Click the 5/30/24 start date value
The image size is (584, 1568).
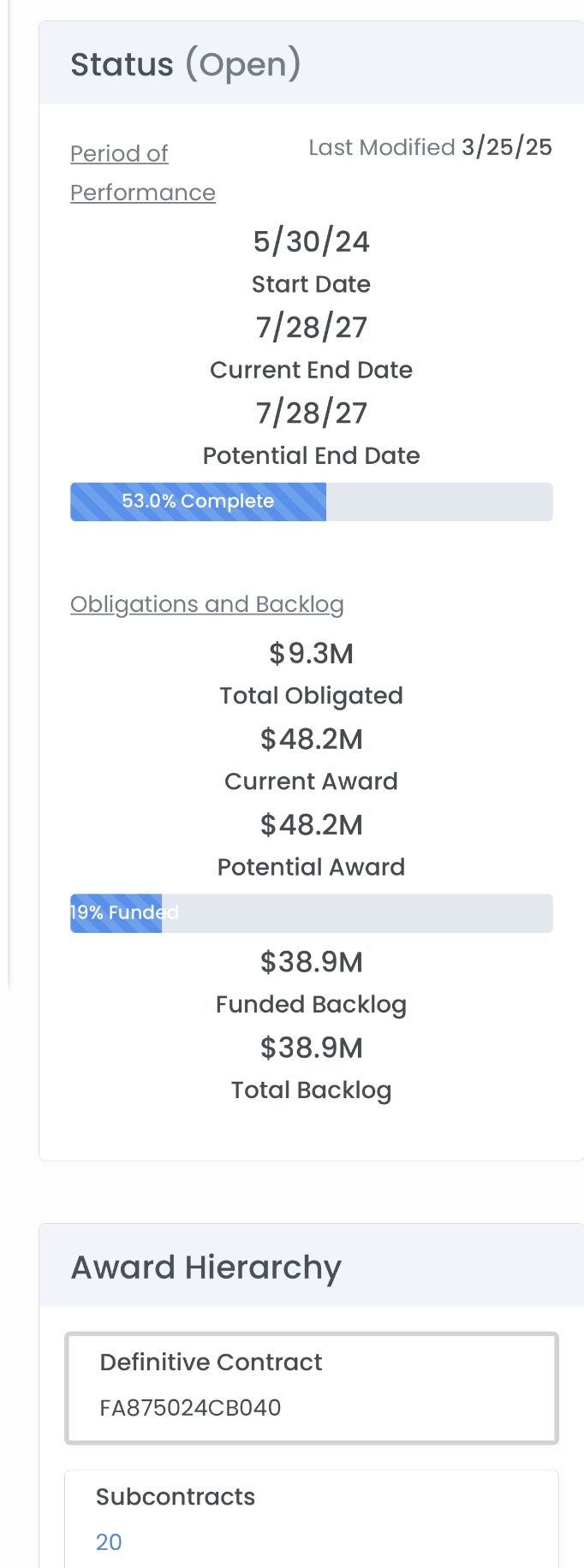click(x=311, y=241)
